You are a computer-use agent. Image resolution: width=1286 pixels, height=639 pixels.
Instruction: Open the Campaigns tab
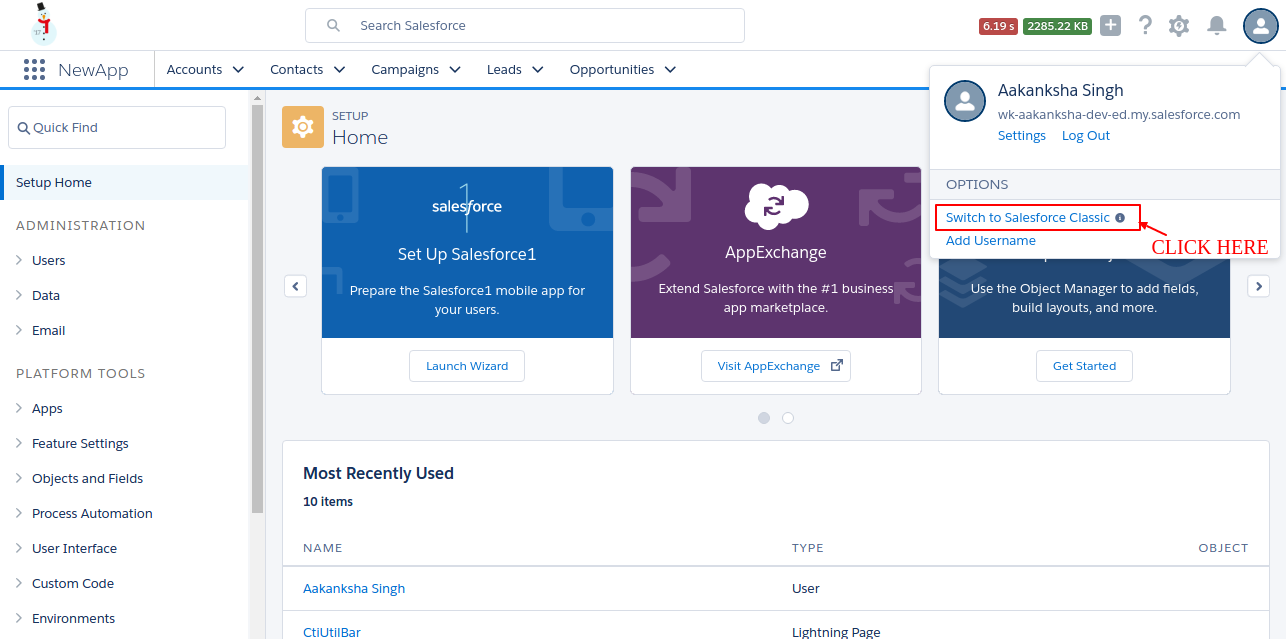tap(405, 70)
